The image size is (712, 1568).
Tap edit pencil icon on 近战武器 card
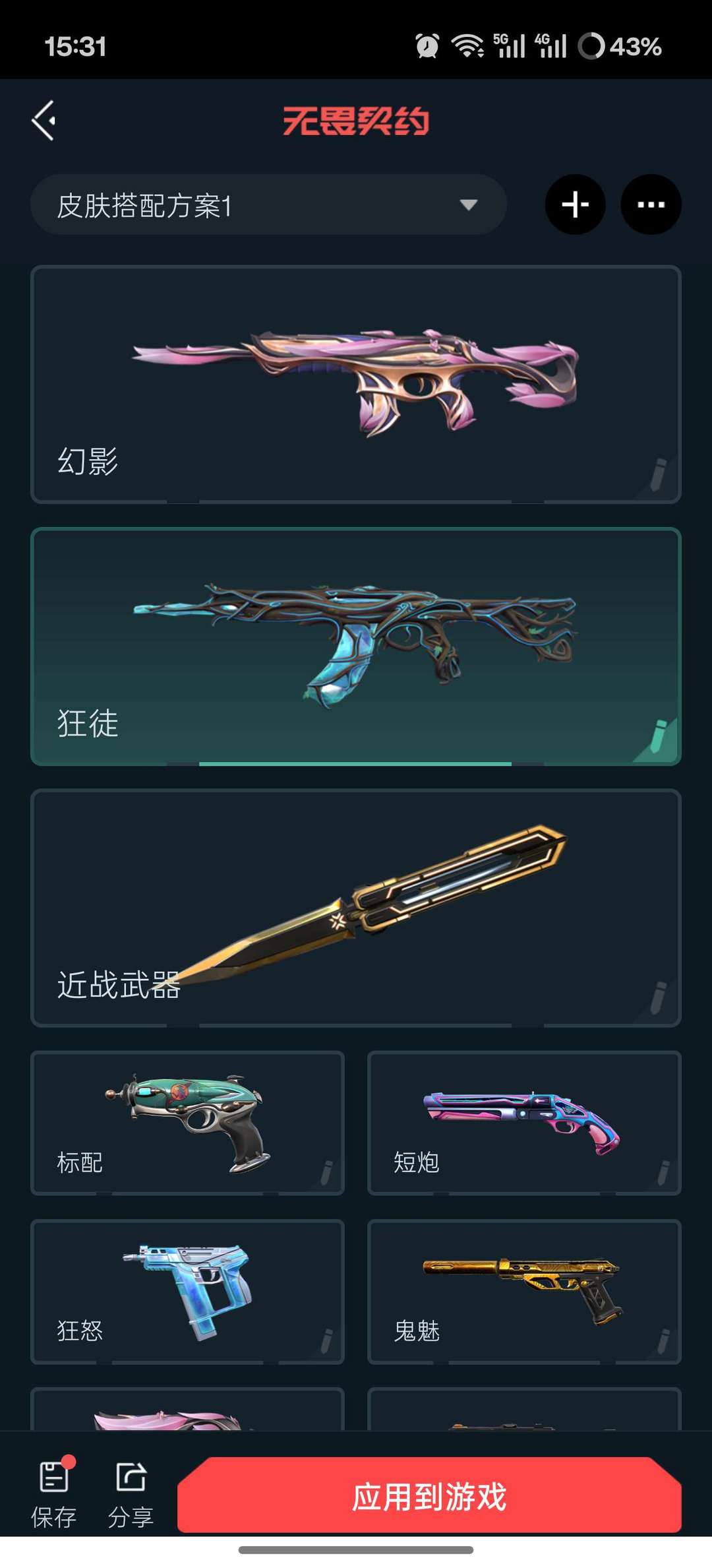[x=658, y=997]
